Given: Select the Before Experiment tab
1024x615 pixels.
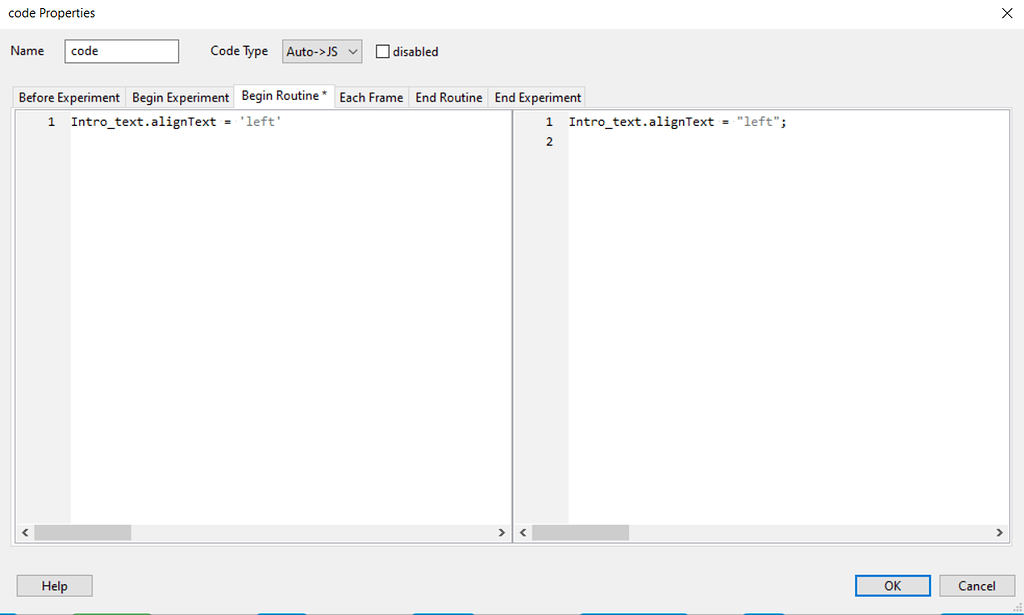Looking at the screenshot, I should pyautogui.click(x=67, y=97).
